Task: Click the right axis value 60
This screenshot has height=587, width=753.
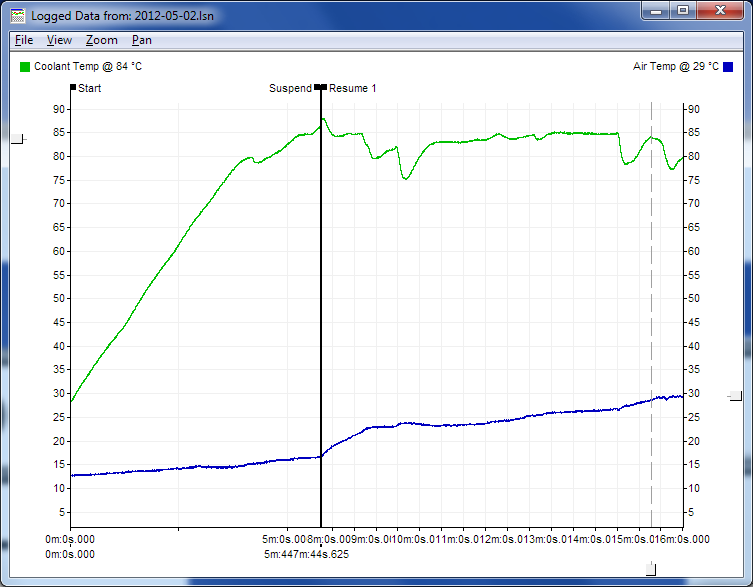Action: (x=694, y=251)
